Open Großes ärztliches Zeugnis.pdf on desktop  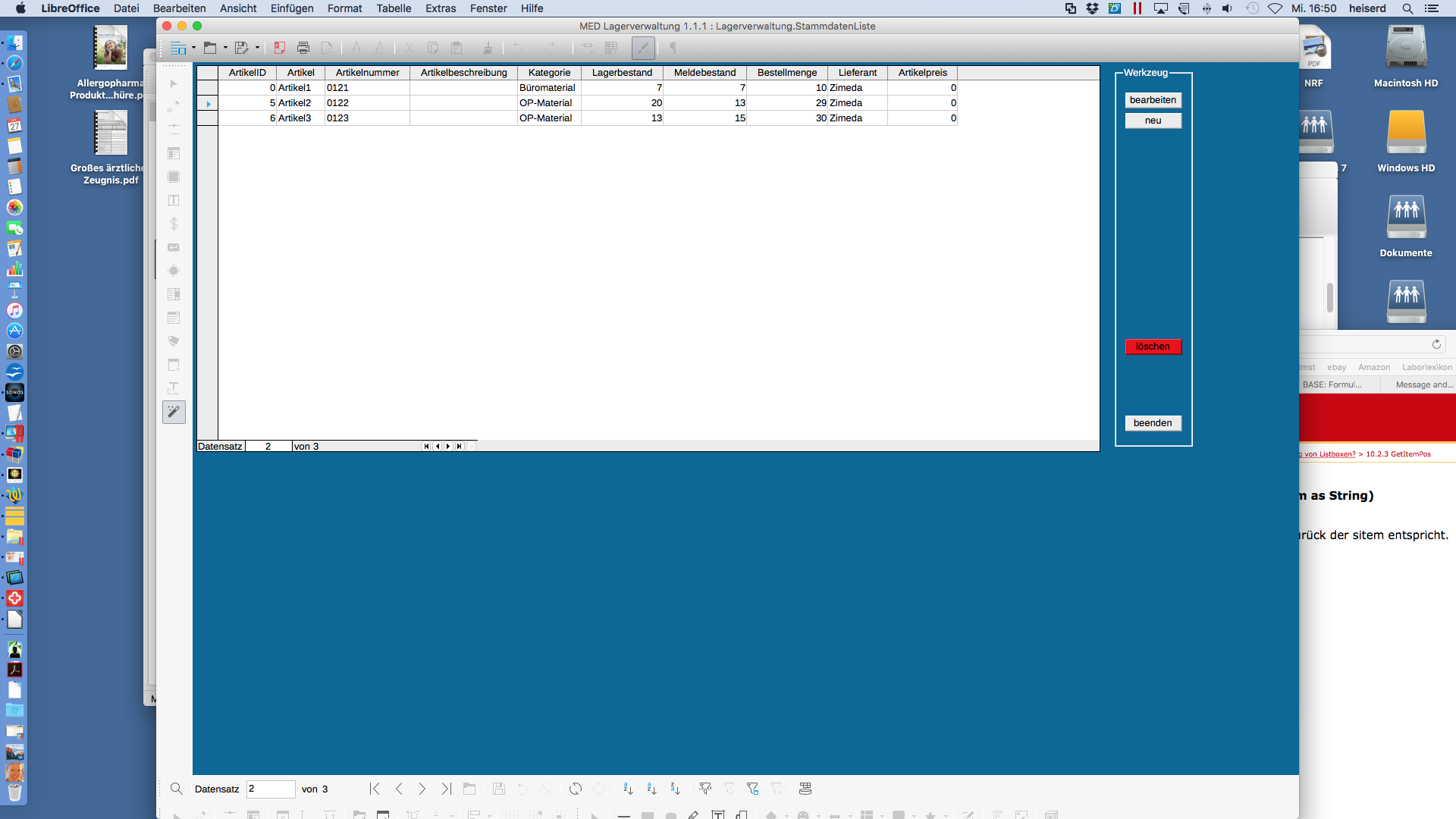[x=111, y=133]
